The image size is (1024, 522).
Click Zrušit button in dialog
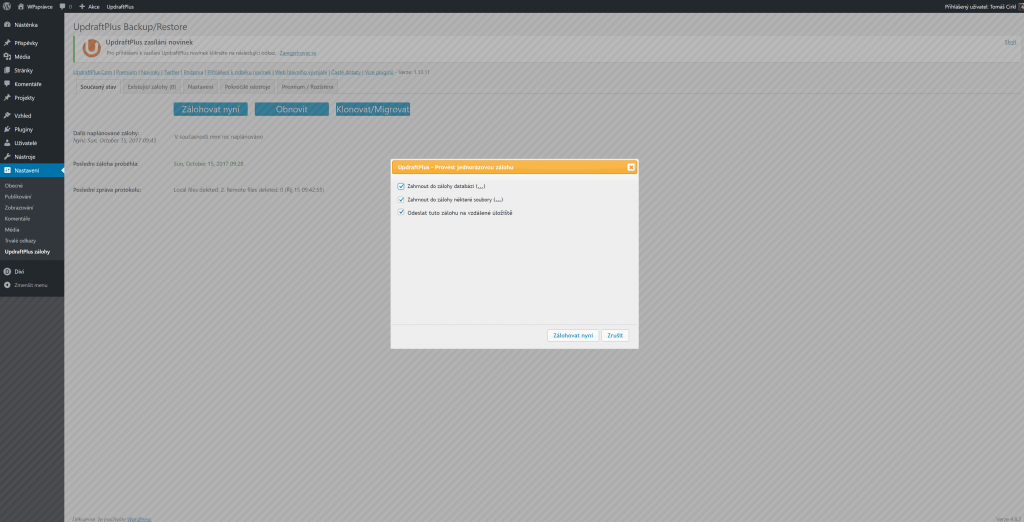(x=615, y=335)
